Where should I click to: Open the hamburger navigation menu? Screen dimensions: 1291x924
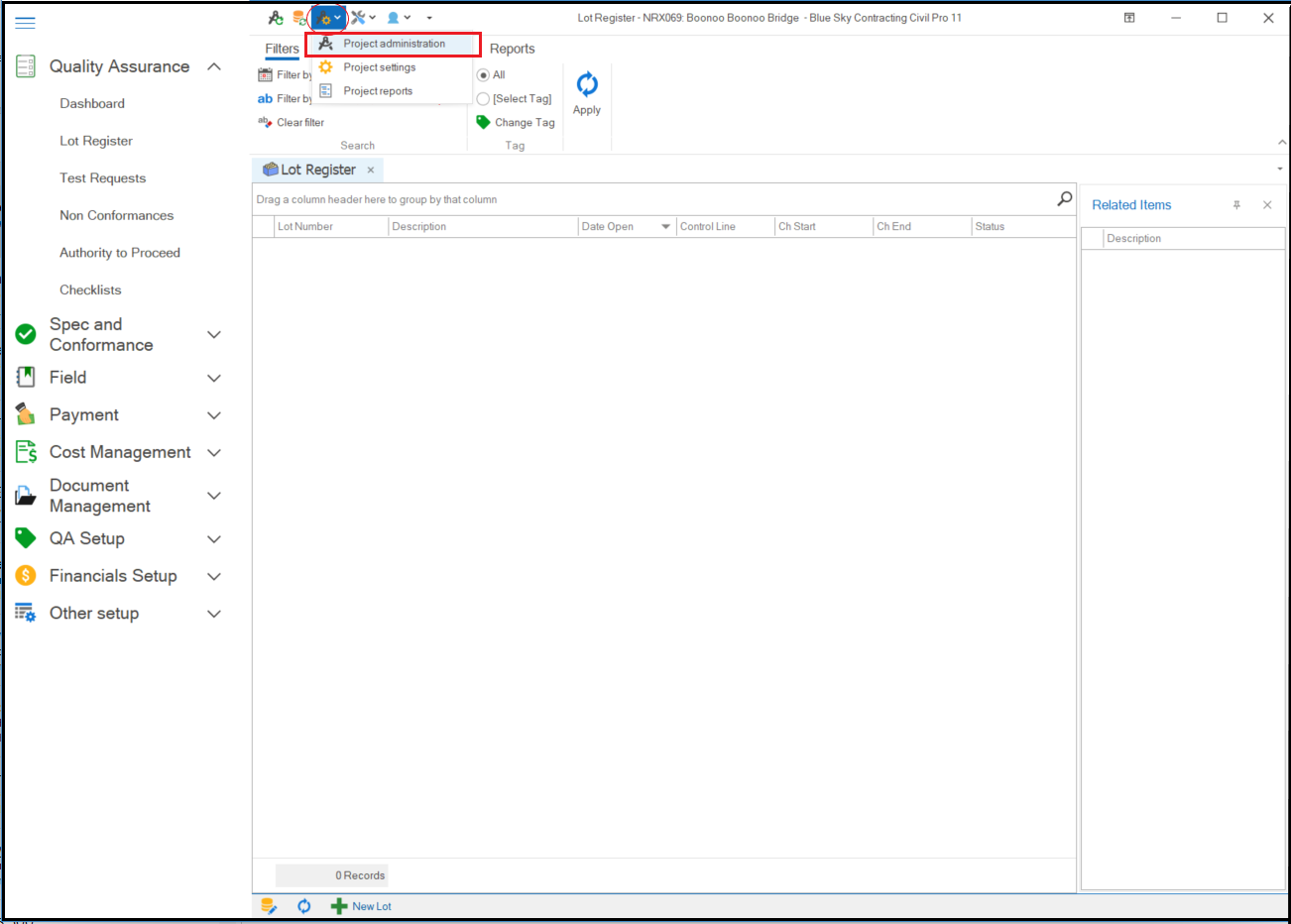[26, 23]
